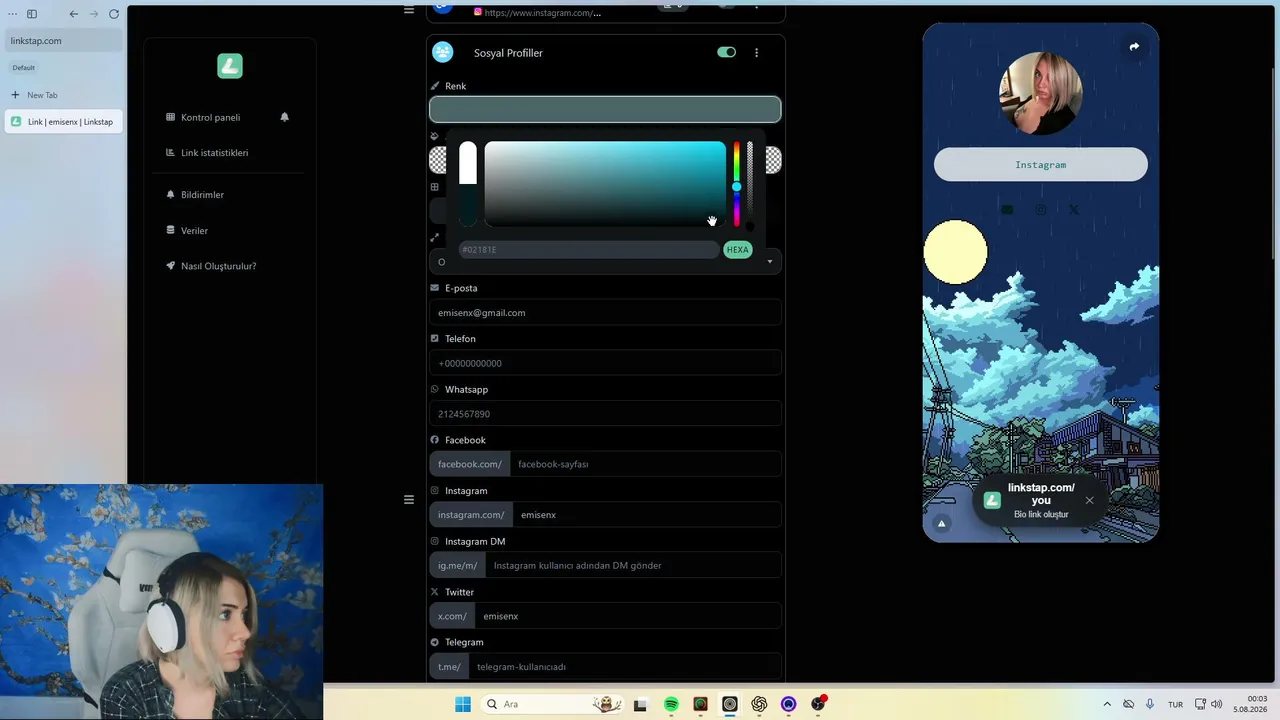
Task: Click the TUR language indicator in the tray
Action: [x=1176, y=704]
